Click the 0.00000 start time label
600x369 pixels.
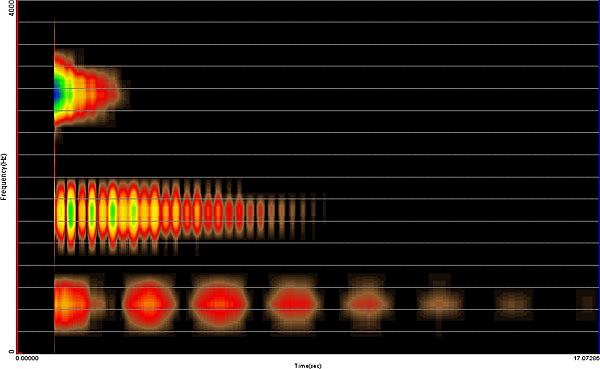pyautogui.click(x=27, y=358)
